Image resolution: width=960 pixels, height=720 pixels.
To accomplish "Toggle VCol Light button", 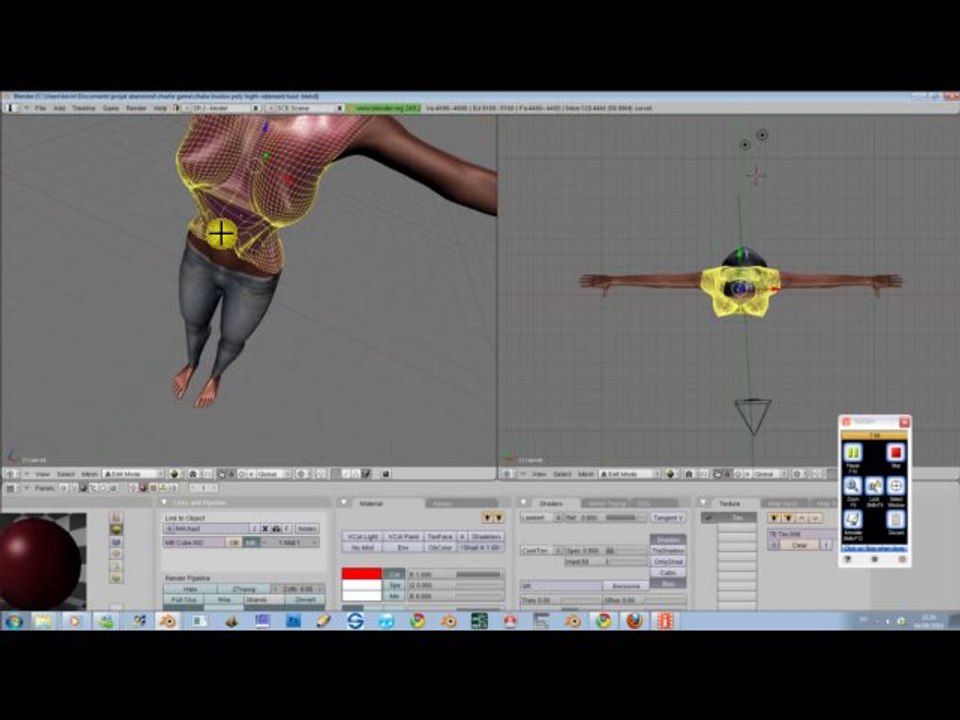I will click(362, 536).
